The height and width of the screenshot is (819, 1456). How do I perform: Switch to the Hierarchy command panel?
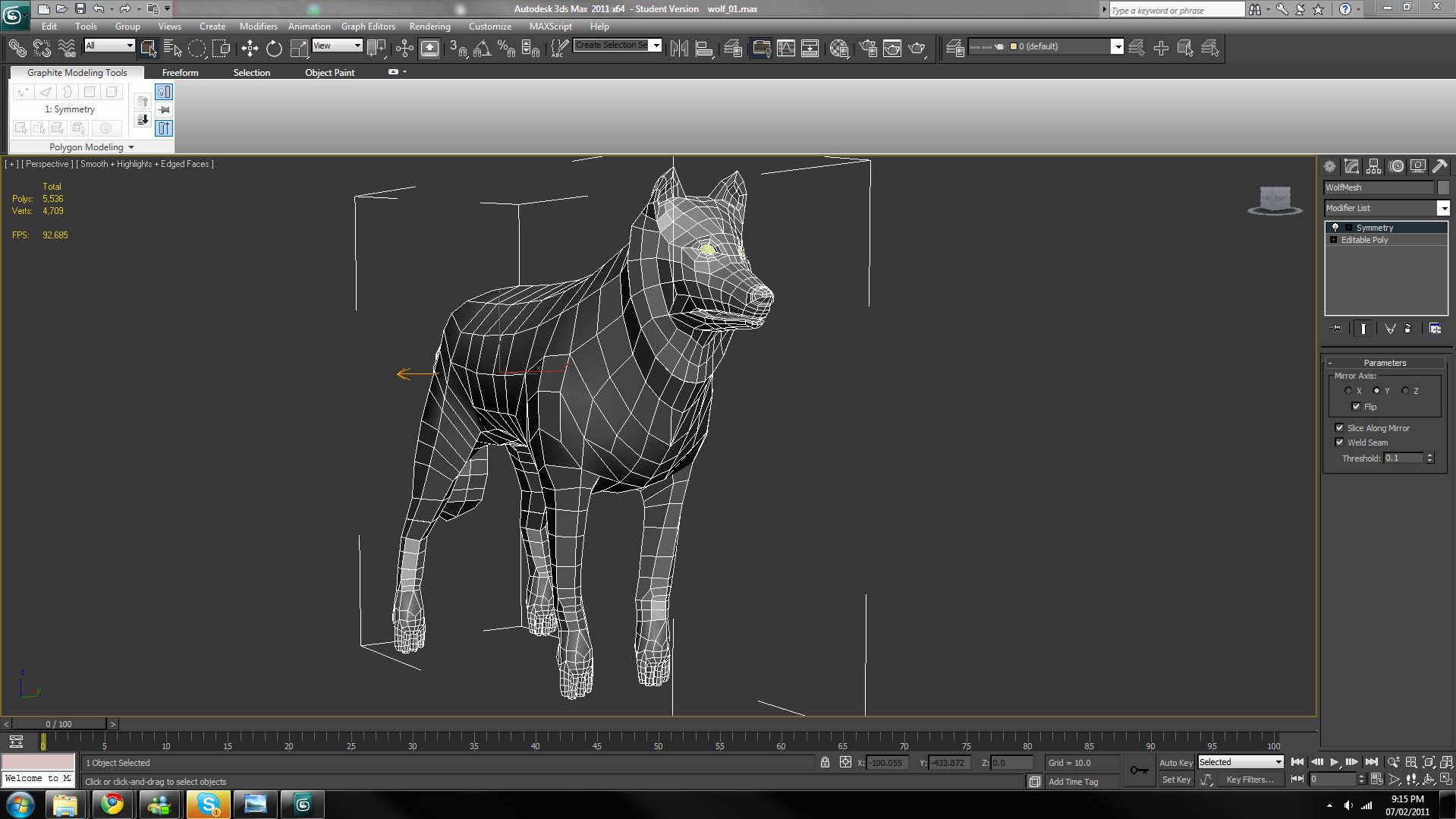[x=1373, y=166]
